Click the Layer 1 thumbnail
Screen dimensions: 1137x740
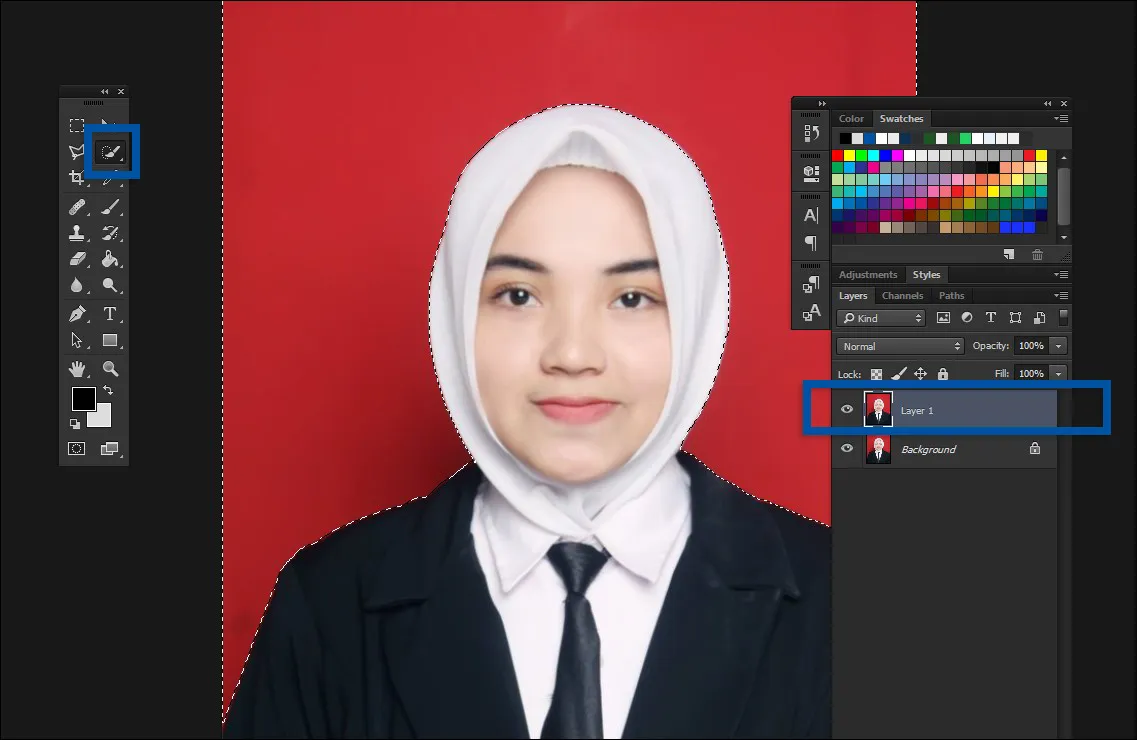pos(878,409)
